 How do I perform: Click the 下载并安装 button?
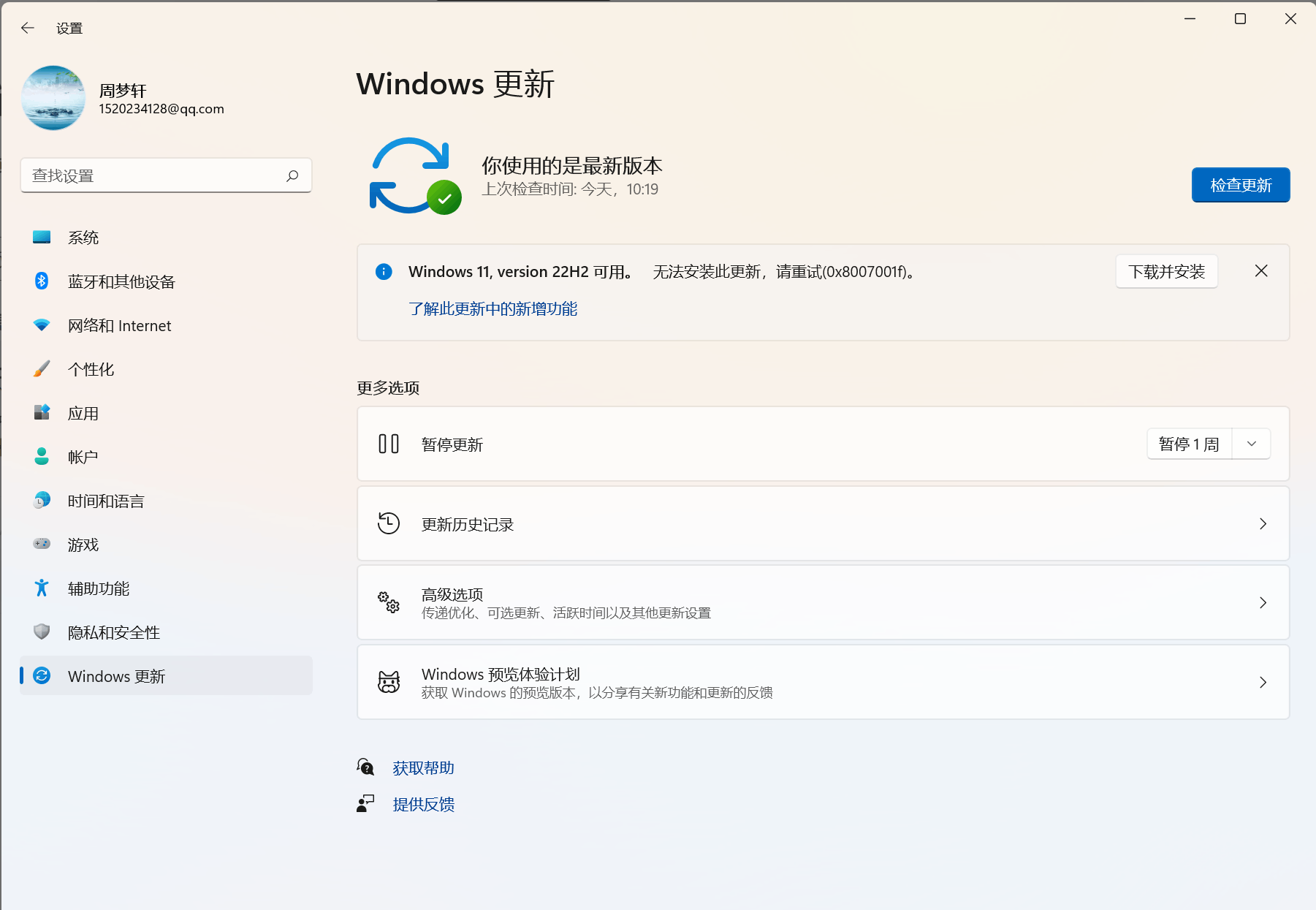(x=1166, y=272)
